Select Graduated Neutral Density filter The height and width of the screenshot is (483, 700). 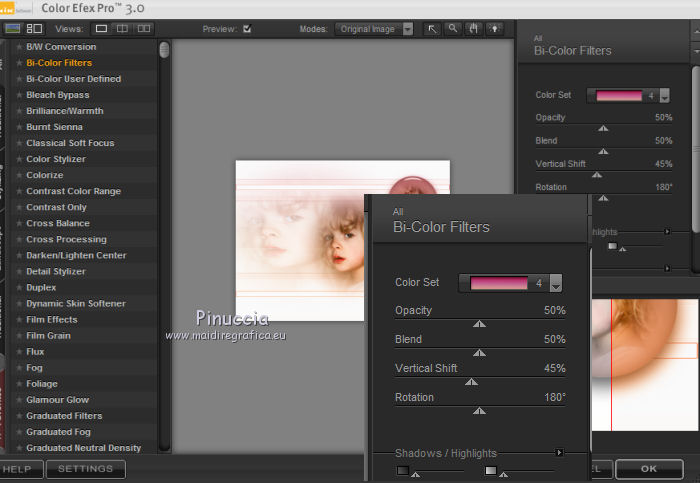tap(83, 448)
